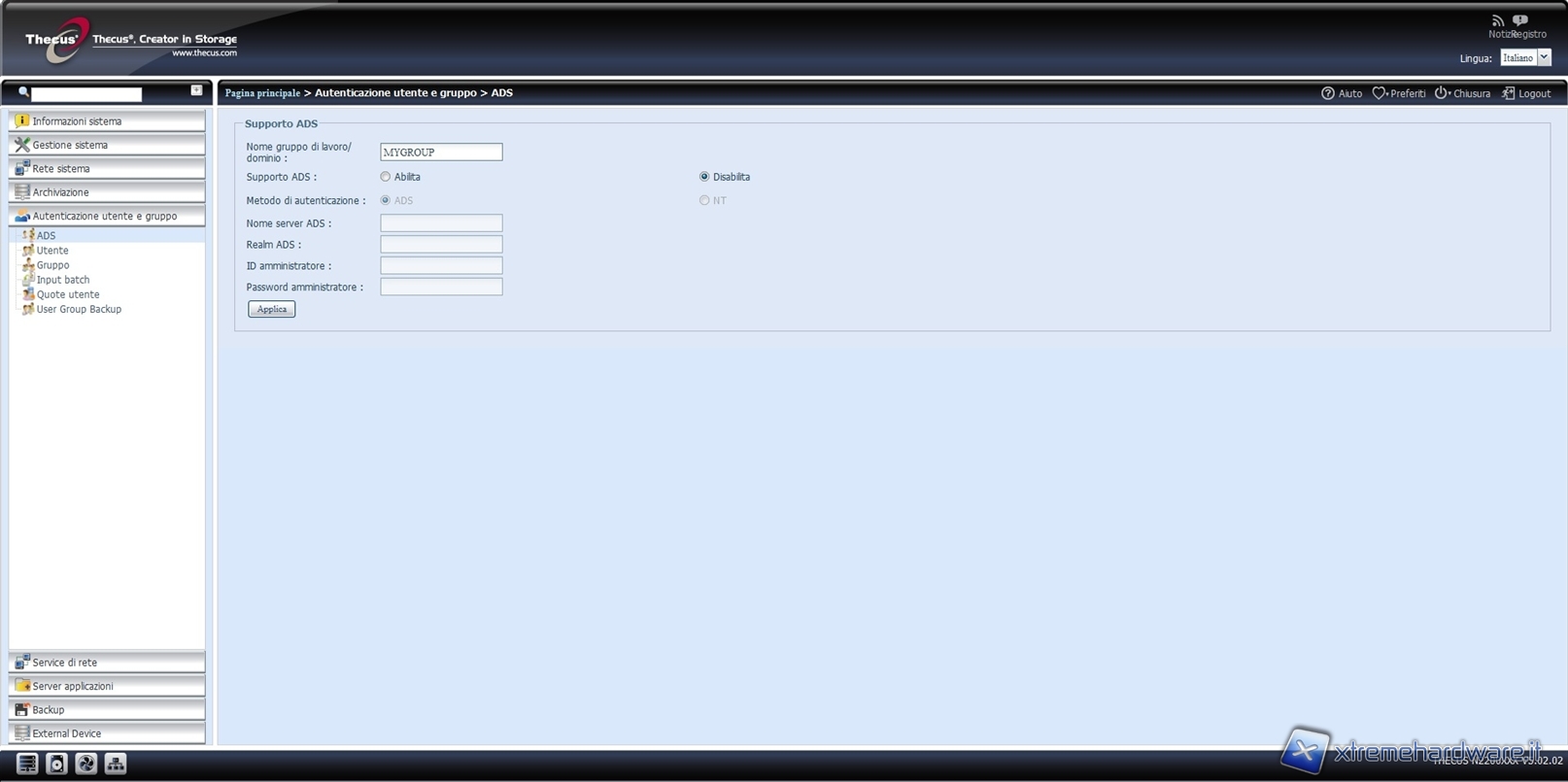
Task: Click the Applica button
Action: click(271, 309)
